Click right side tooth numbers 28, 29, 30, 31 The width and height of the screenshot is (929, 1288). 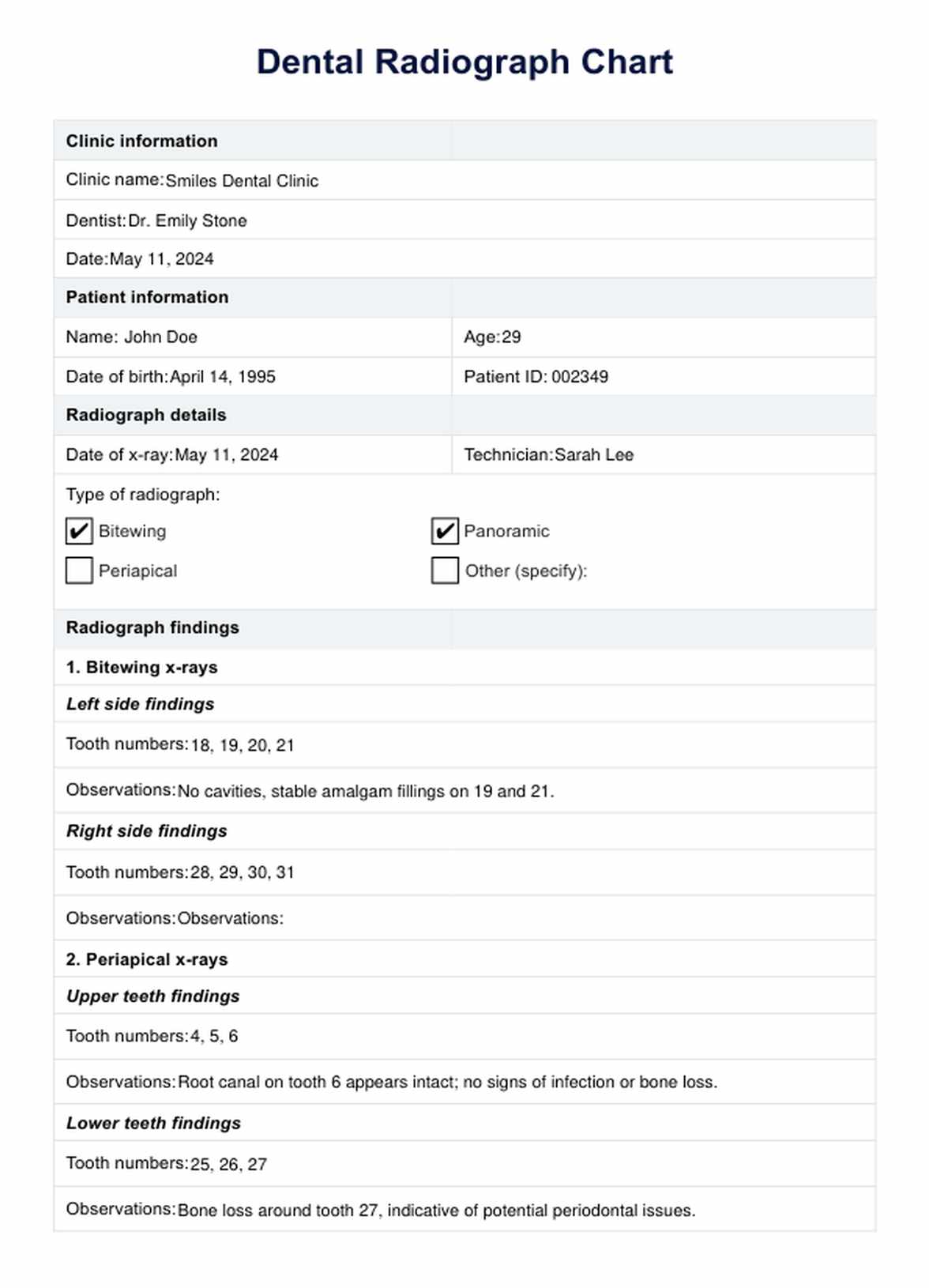[x=242, y=872]
